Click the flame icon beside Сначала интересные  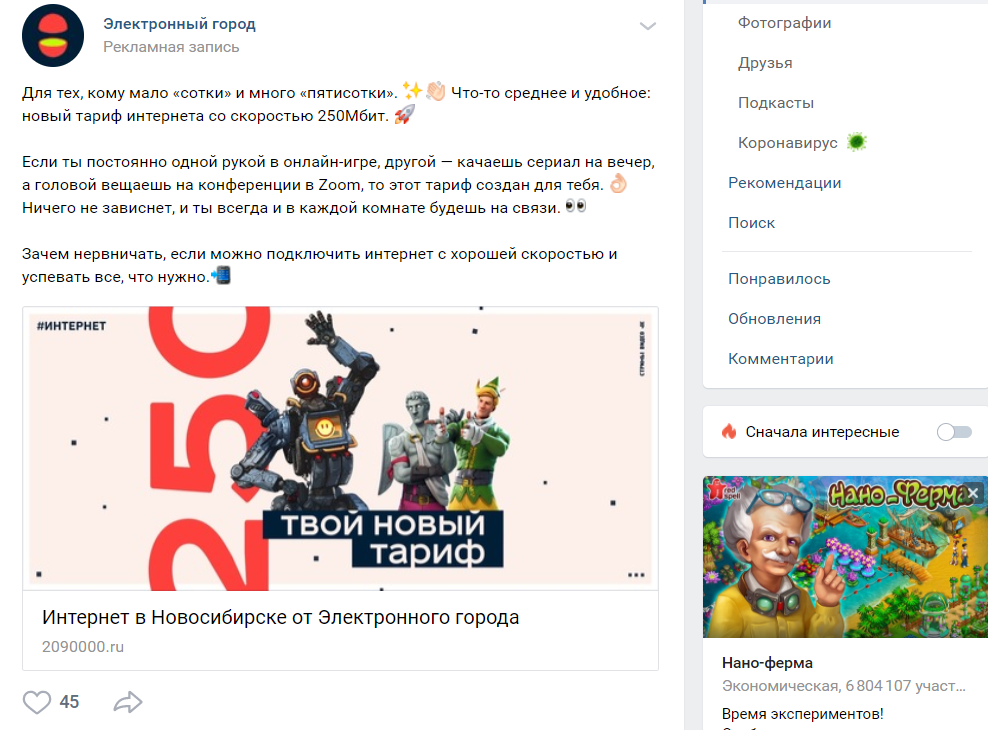click(729, 432)
